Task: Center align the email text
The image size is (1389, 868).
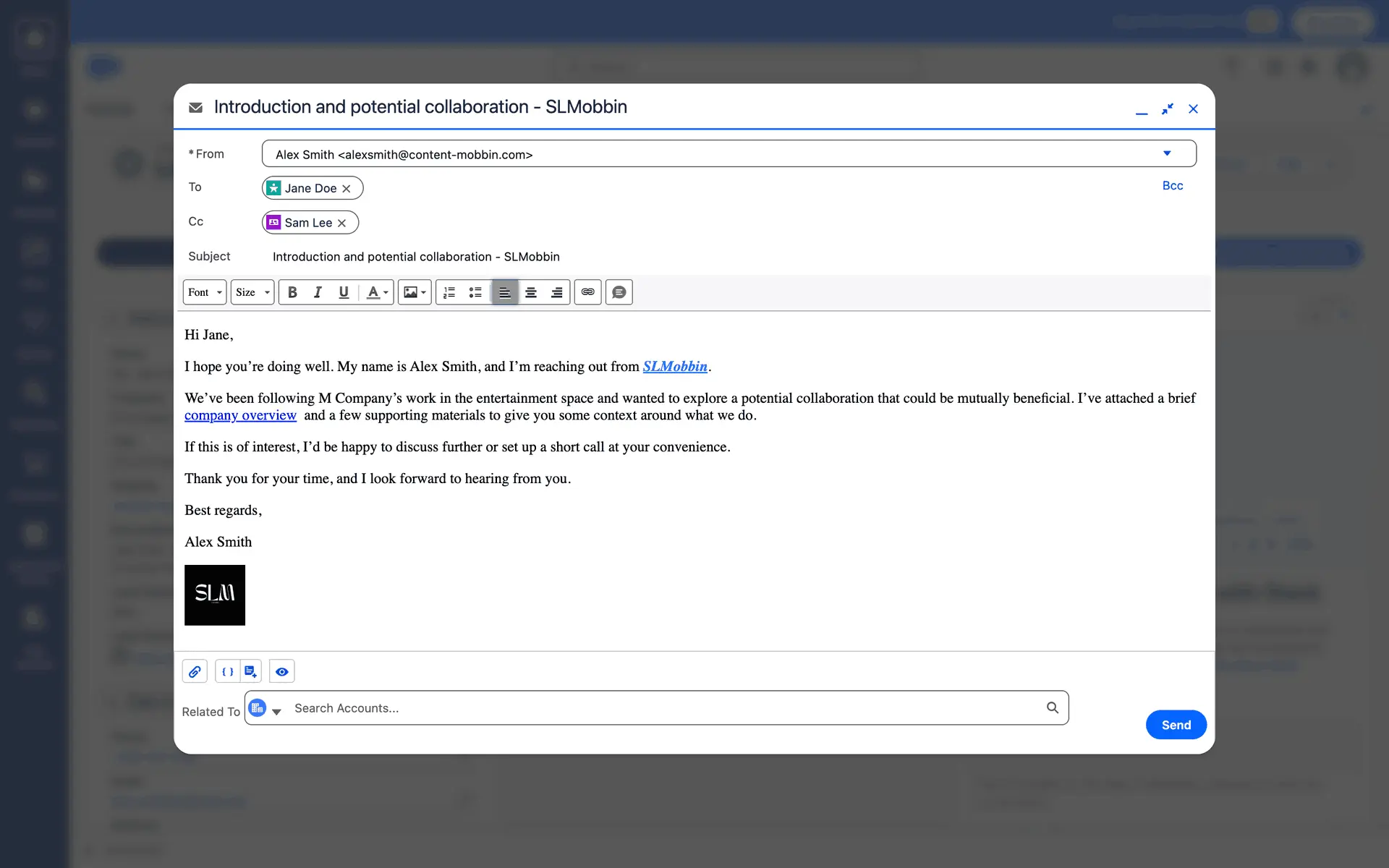Action: pyautogui.click(x=531, y=292)
